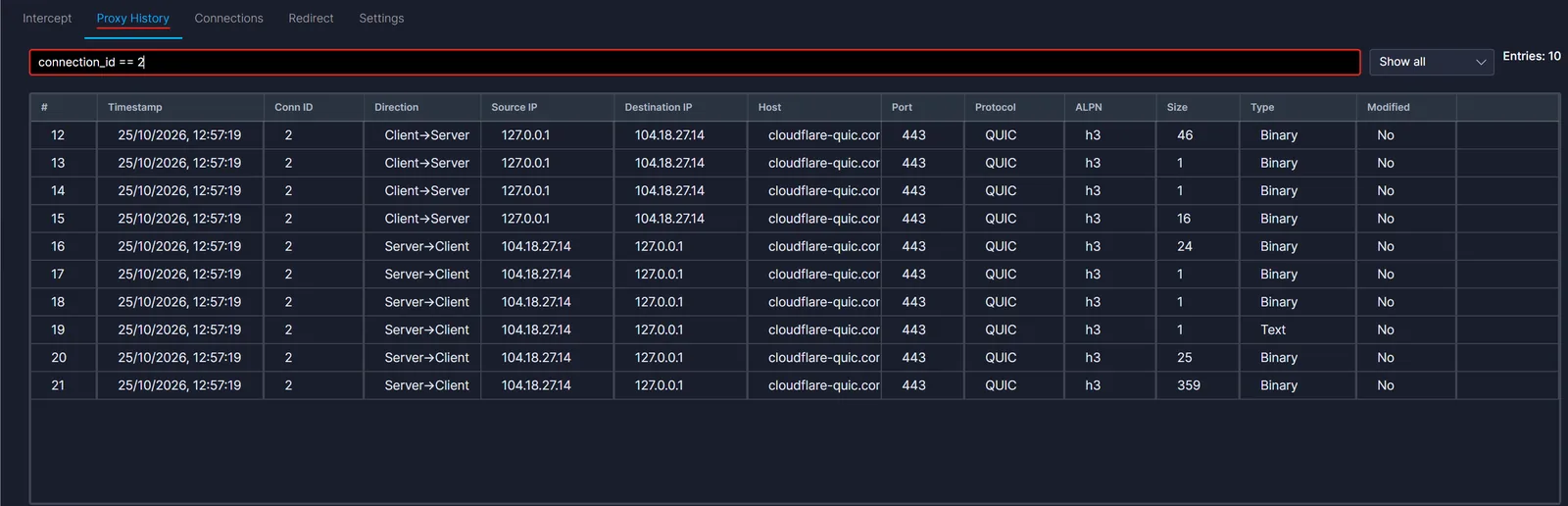
Task: Sort by the Direction column header
Action: coord(422,107)
